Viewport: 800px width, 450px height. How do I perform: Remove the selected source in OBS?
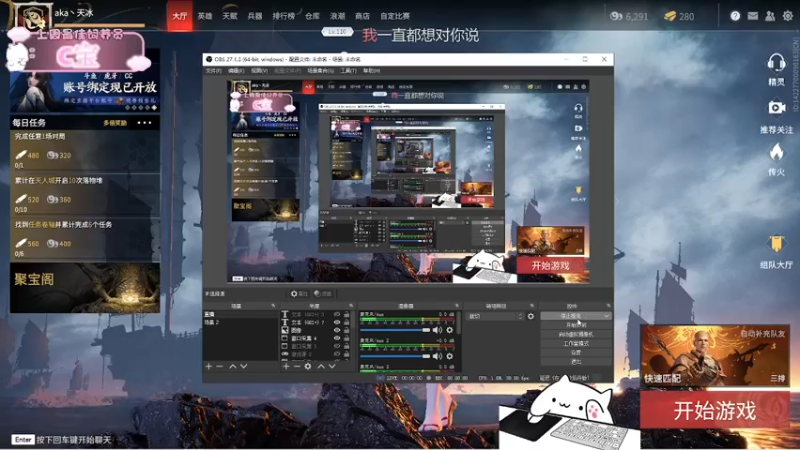[x=297, y=366]
